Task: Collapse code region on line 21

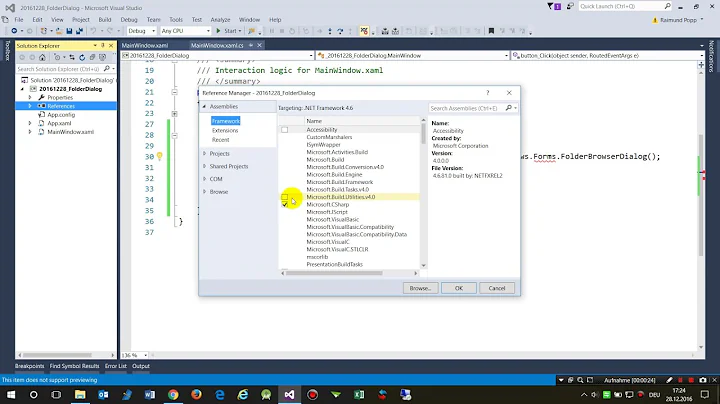Action: coord(174,92)
